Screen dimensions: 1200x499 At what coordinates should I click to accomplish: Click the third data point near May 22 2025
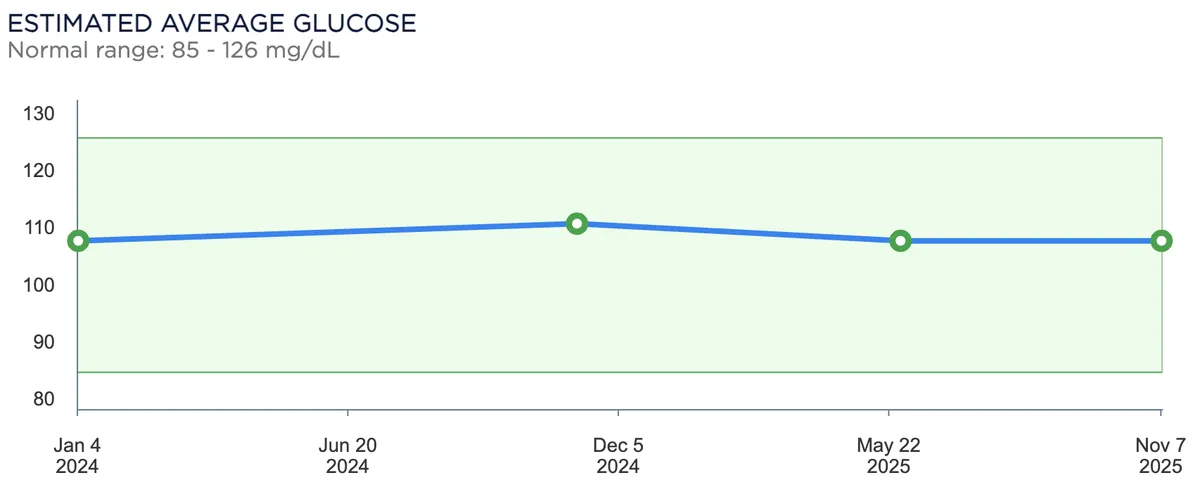(900, 241)
